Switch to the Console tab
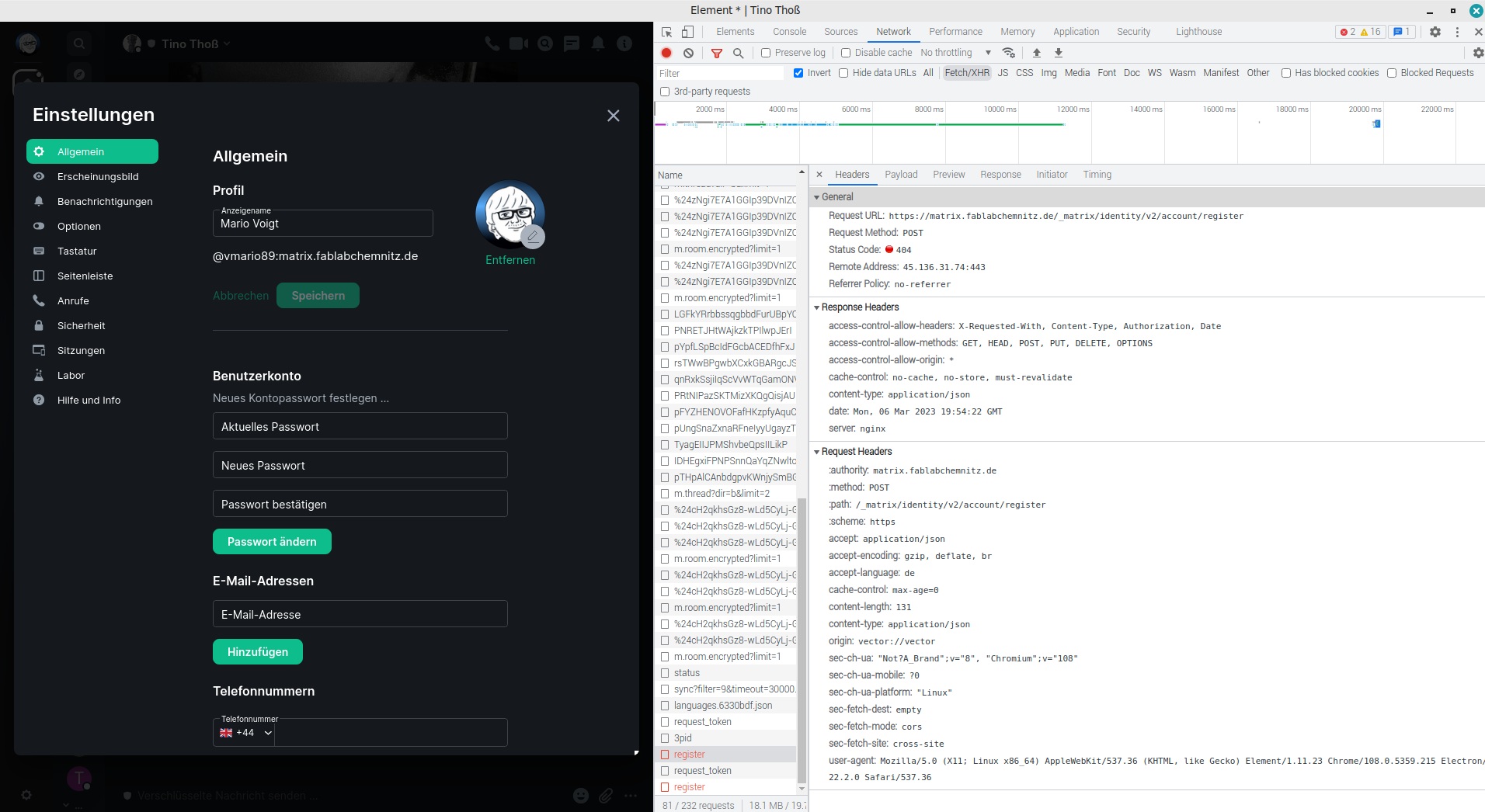This screenshot has height=812, width=1485. [x=789, y=32]
